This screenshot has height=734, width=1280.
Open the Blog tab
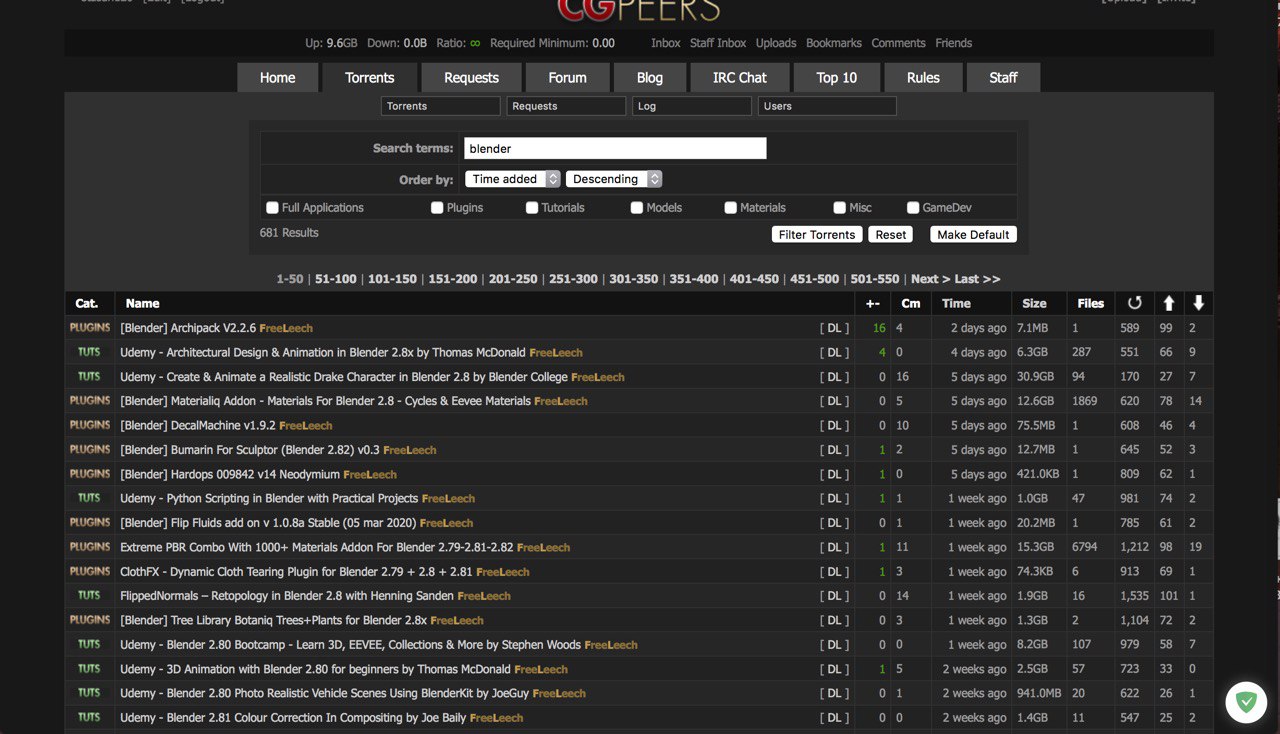pos(650,77)
